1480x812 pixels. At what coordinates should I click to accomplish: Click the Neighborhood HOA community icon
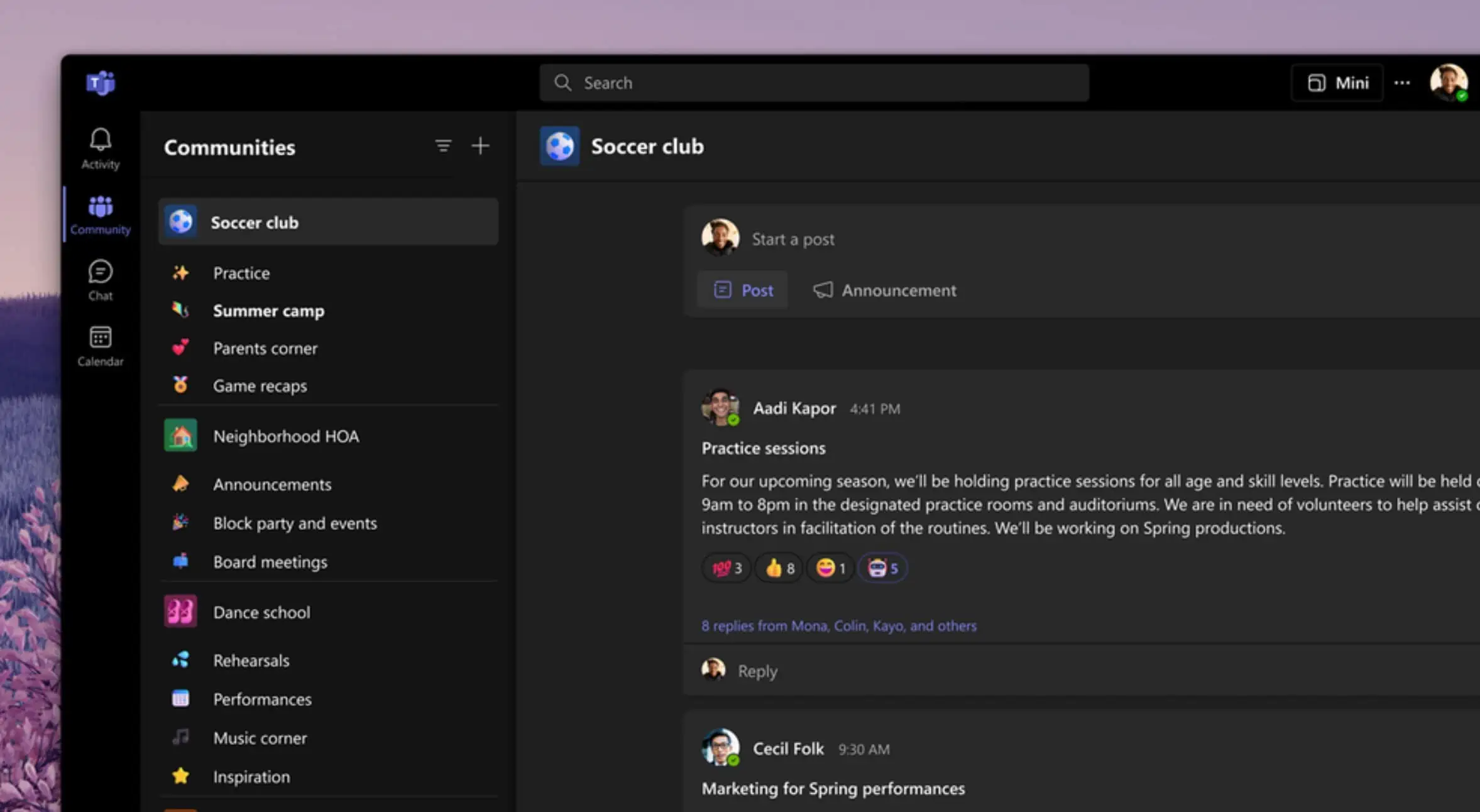click(180, 435)
